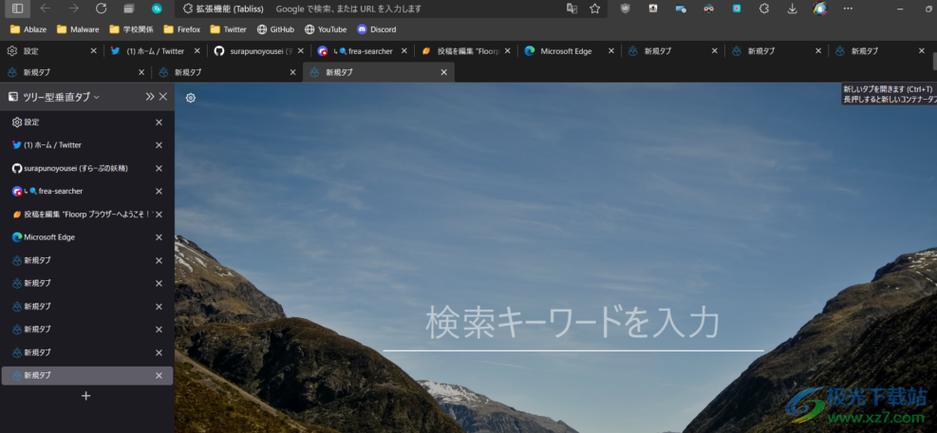Open the extensions puzzle icon
The width and height of the screenshot is (937, 433).
point(764,8)
